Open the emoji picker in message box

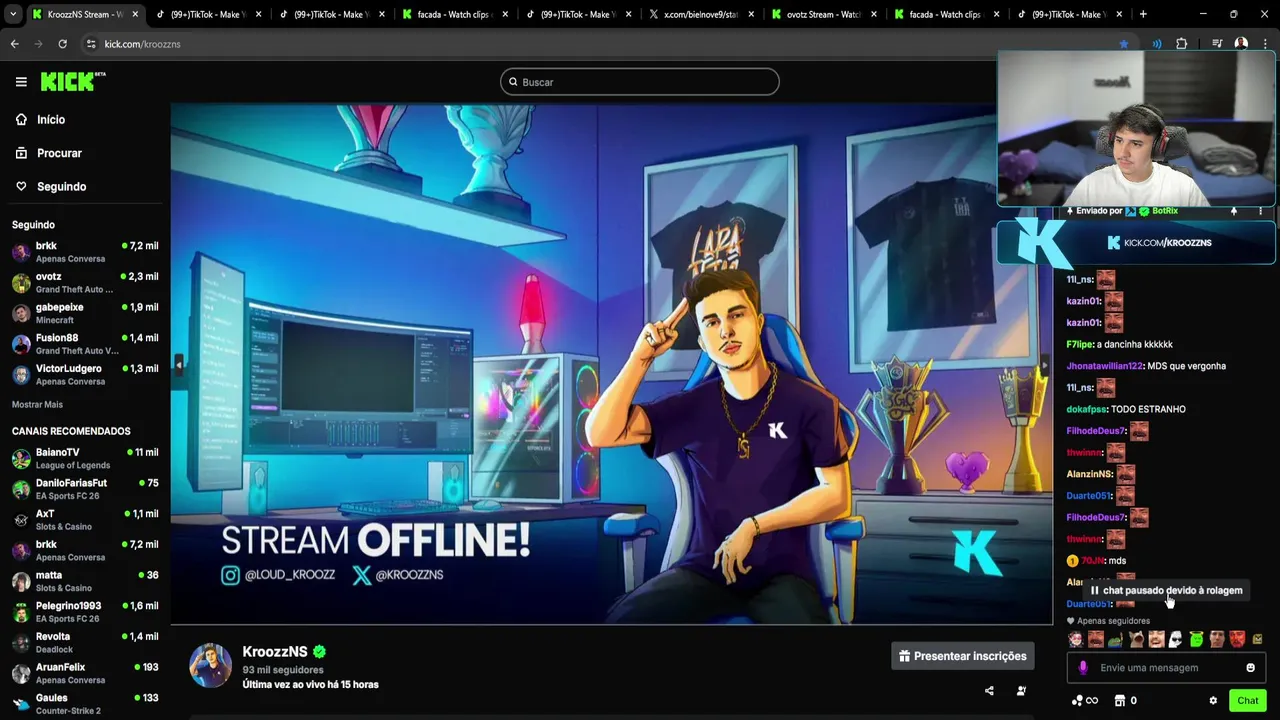tap(1250, 668)
